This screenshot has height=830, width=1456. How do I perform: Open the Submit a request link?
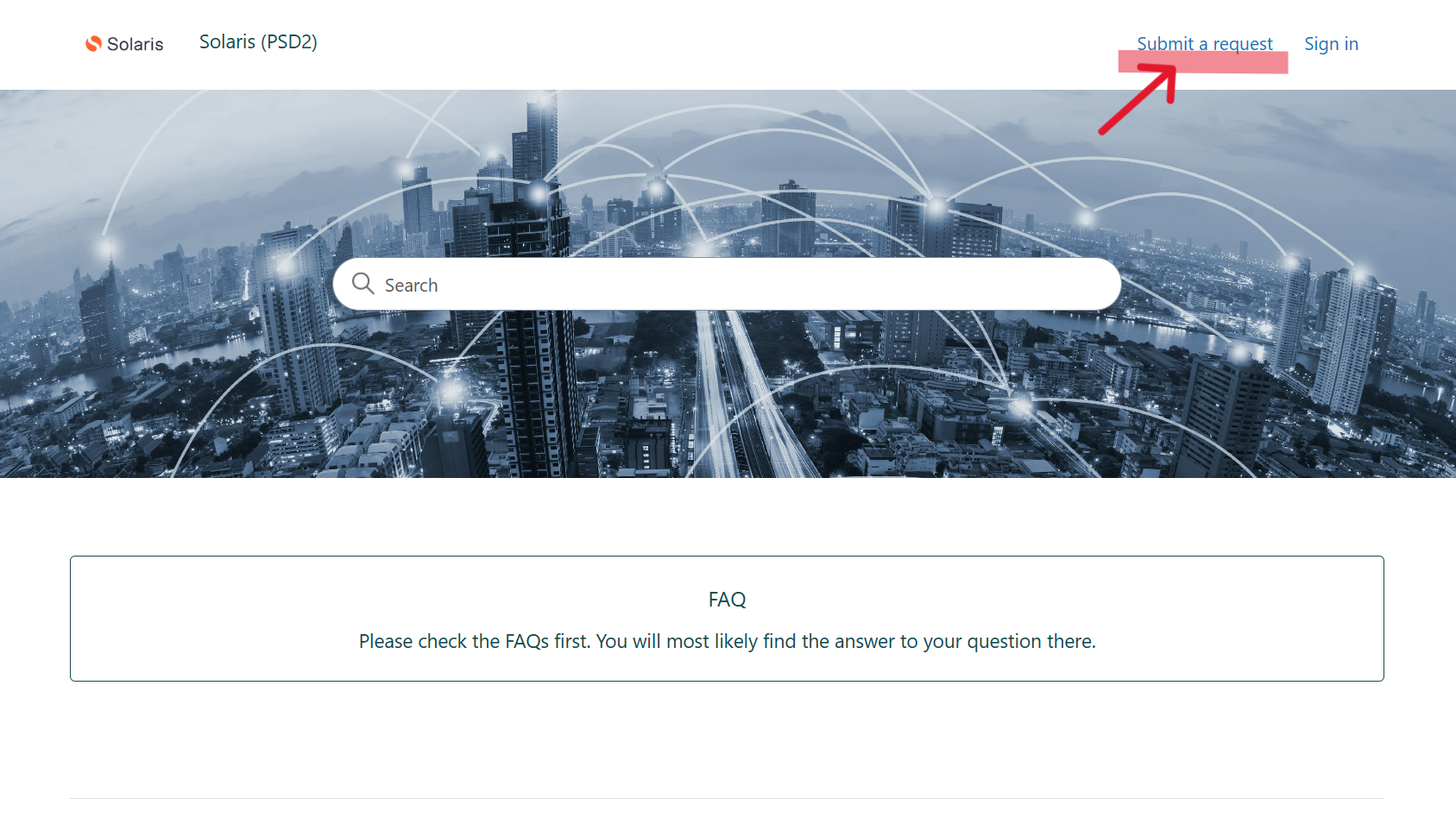(x=1204, y=44)
